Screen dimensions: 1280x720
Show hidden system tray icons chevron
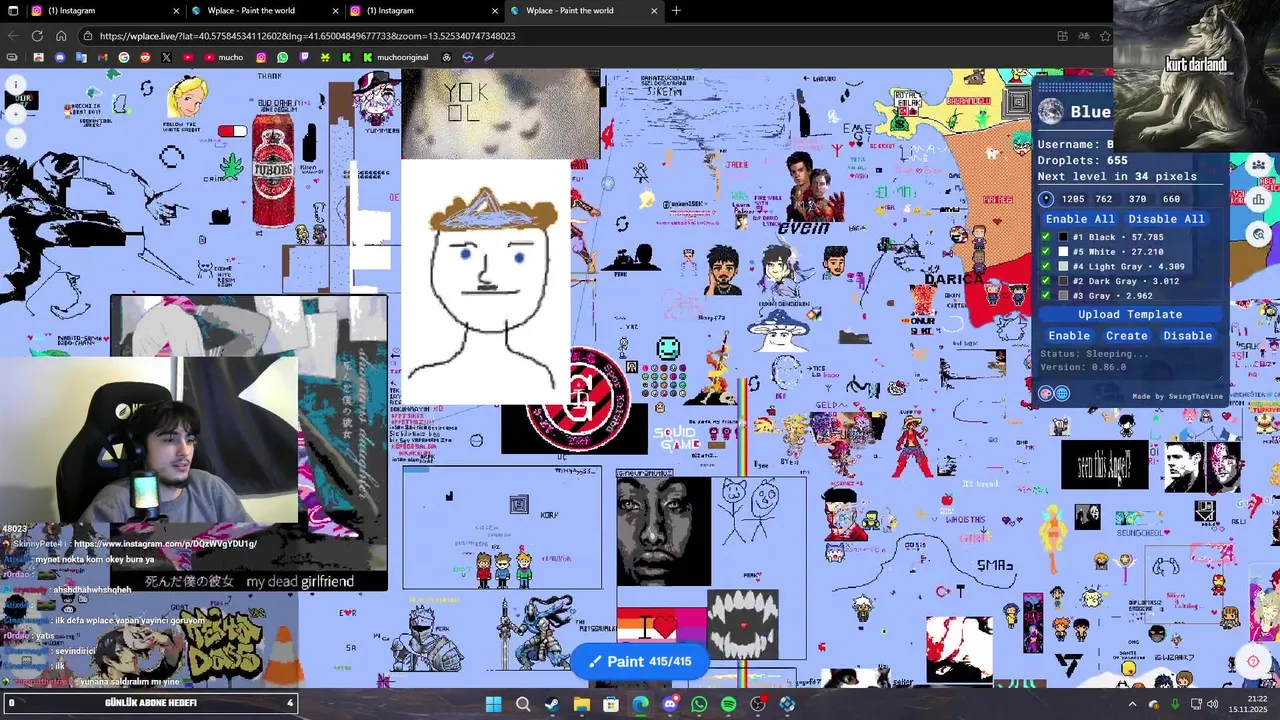(1132, 704)
